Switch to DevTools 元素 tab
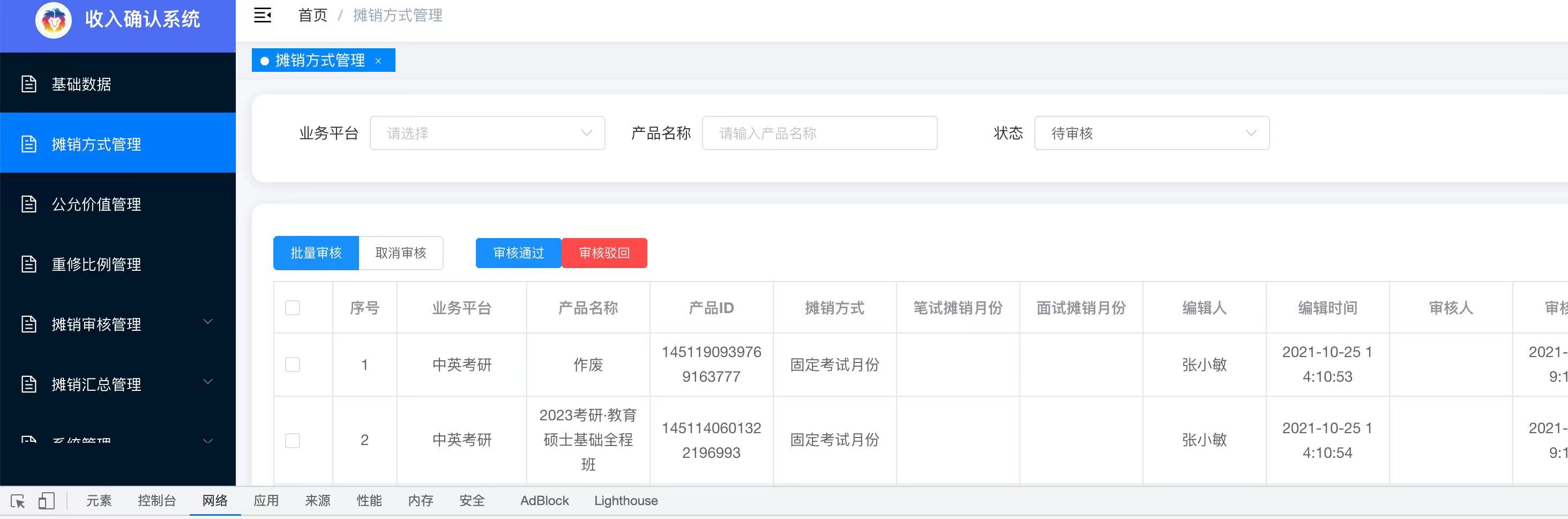 (99, 501)
